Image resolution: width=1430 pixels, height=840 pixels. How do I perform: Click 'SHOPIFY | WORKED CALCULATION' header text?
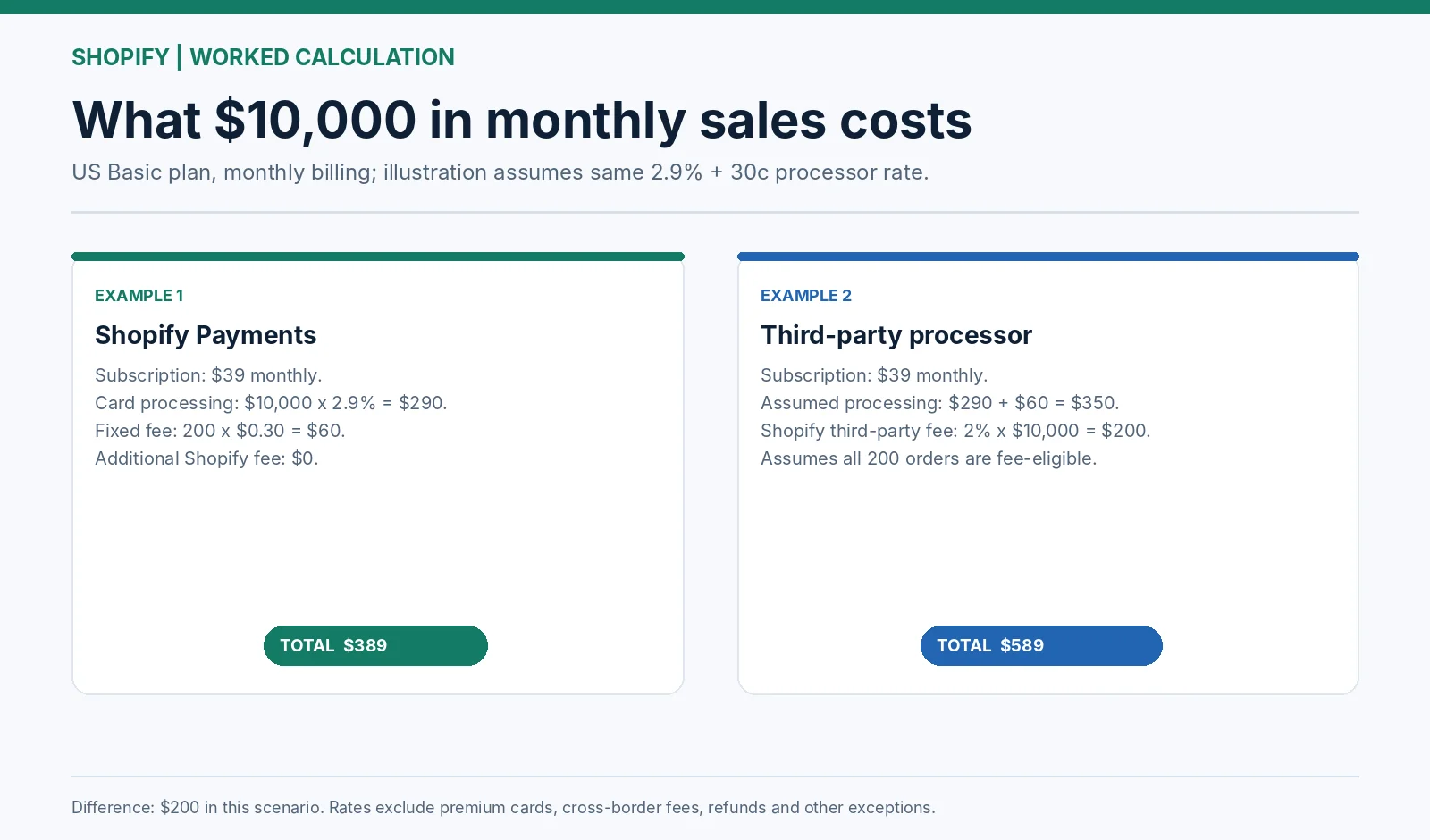(263, 57)
